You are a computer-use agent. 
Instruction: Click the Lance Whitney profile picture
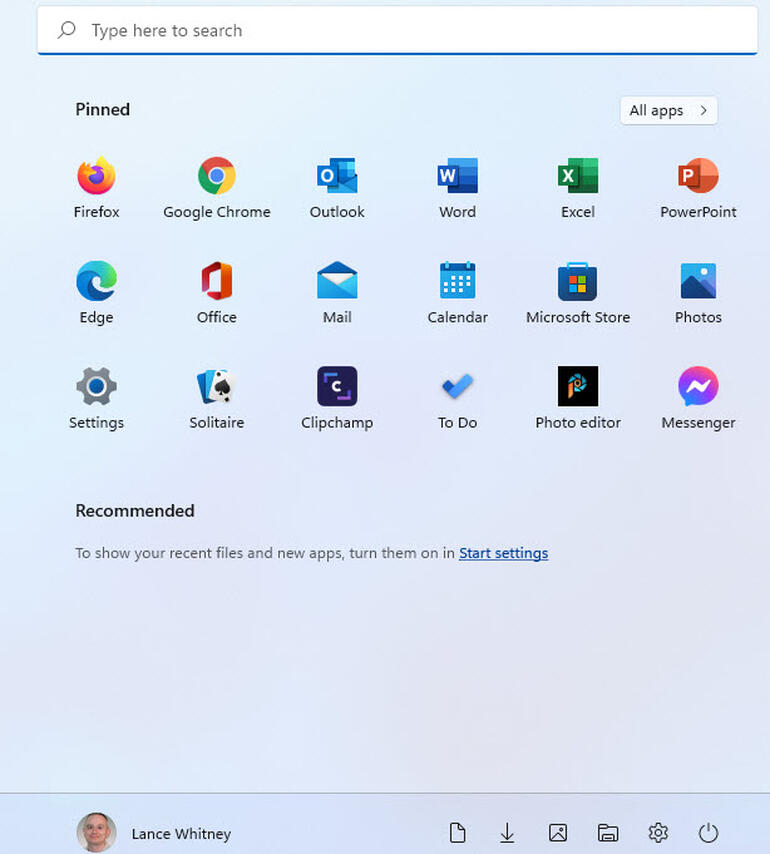point(96,832)
